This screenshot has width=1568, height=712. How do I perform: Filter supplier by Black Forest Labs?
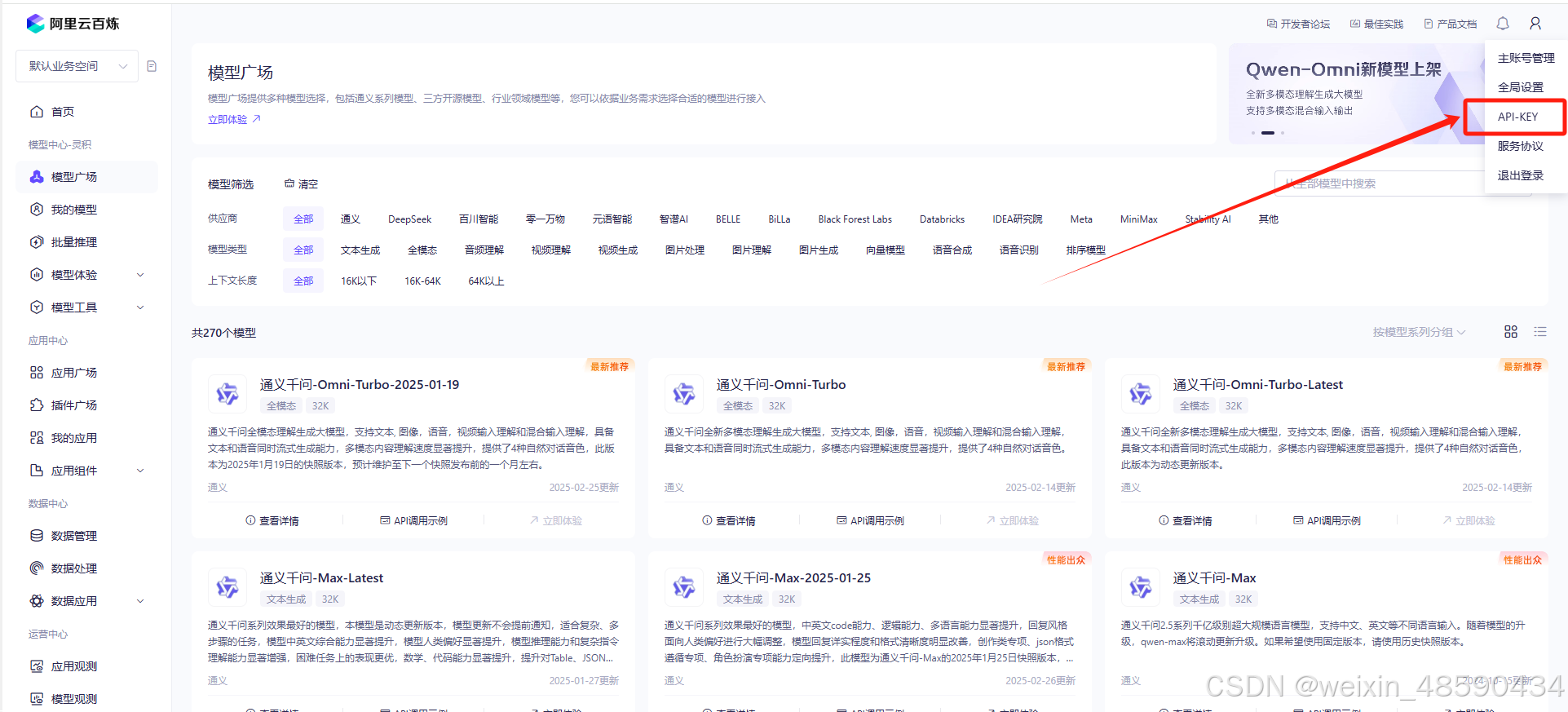[x=855, y=219]
